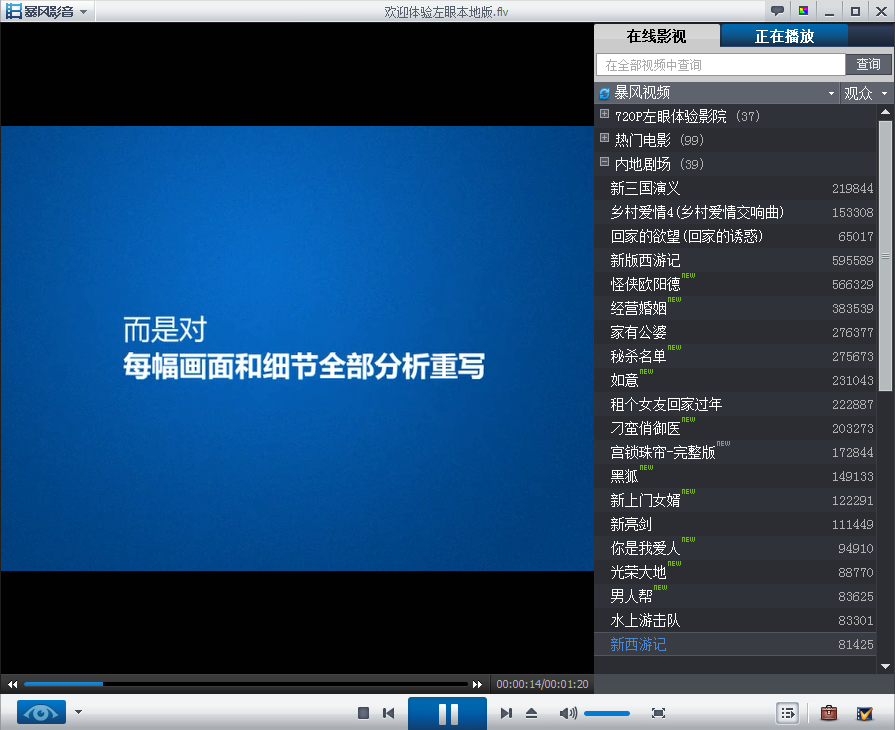Select 男人帮 in the list
This screenshot has width=895, height=730.
(735, 596)
